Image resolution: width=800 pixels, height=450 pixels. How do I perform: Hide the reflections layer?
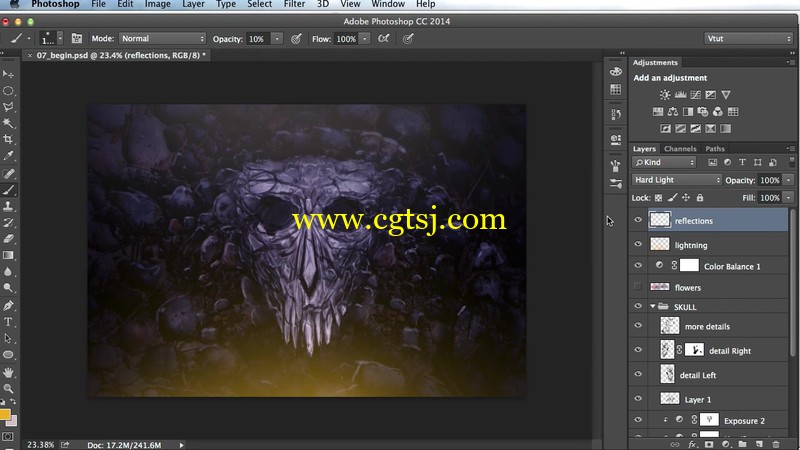pos(638,220)
